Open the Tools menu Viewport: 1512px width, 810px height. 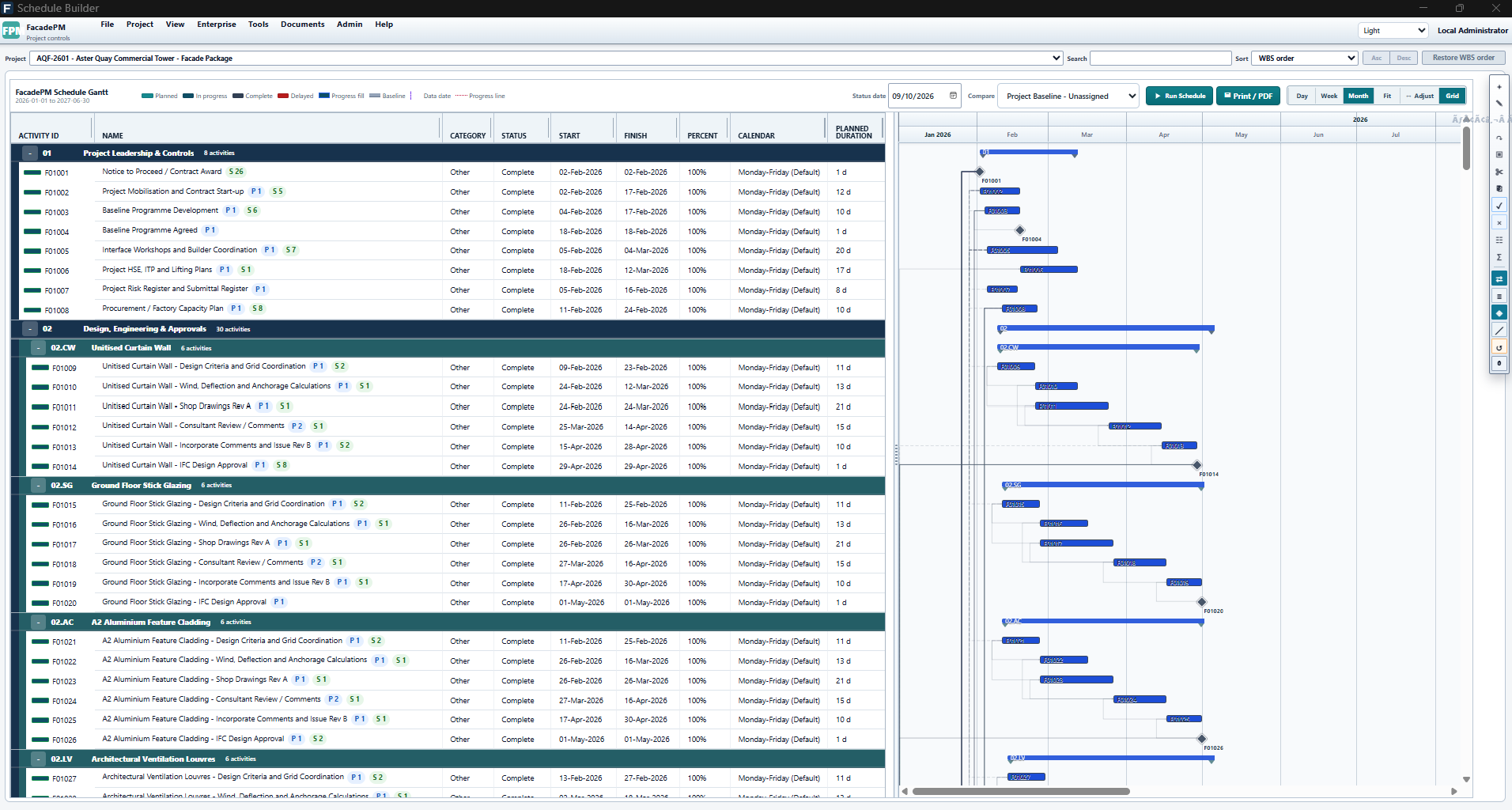click(259, 25)
